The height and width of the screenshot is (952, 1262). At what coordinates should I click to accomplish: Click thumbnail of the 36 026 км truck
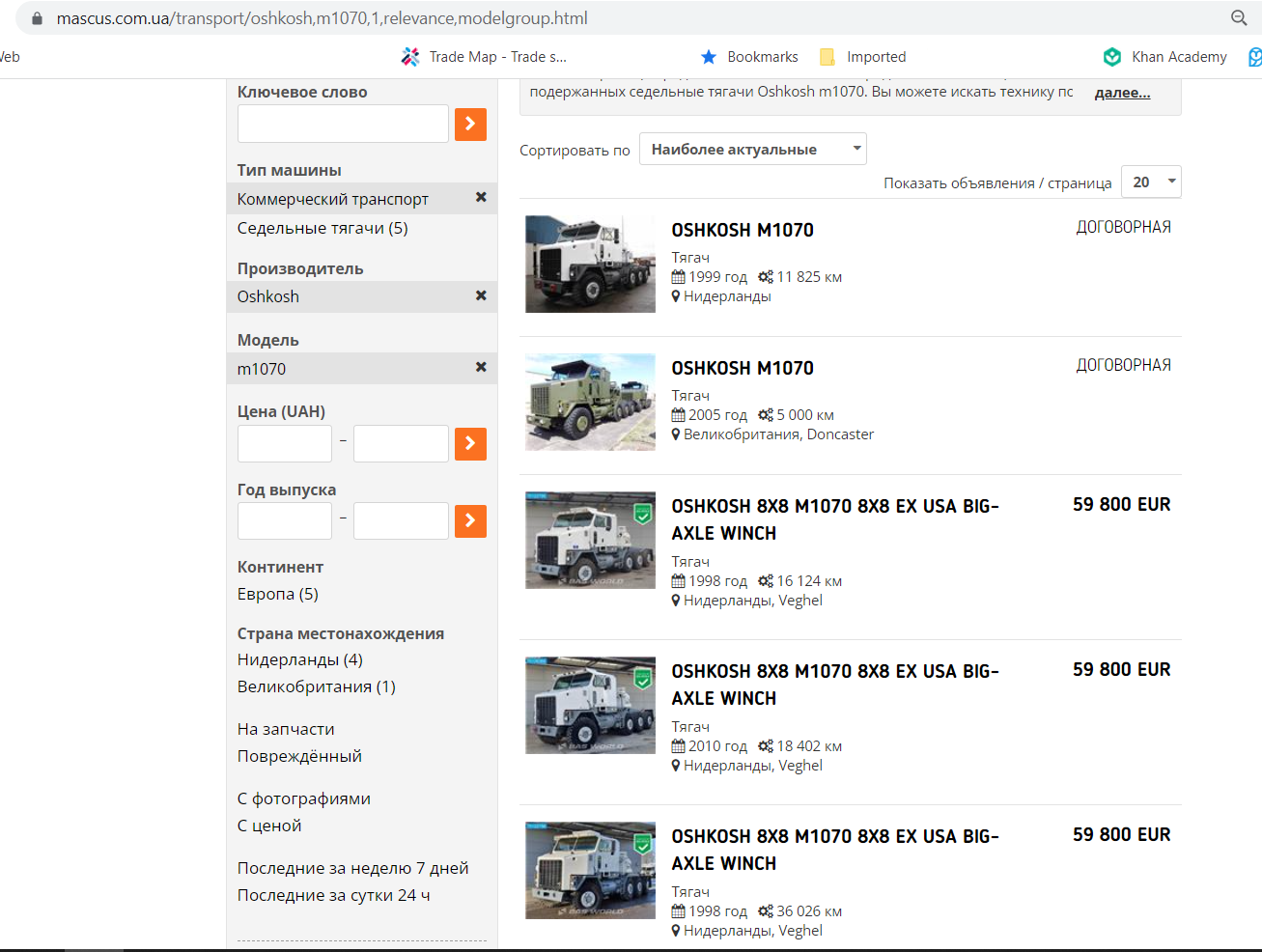pos(590,870)
